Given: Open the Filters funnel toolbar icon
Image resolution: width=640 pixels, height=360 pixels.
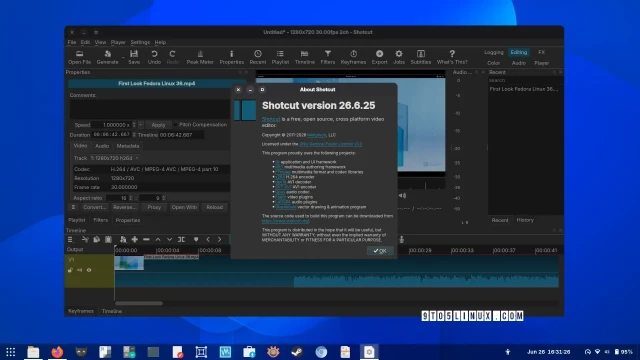Looking at the screenshot, I should click(x=327, y=57).
